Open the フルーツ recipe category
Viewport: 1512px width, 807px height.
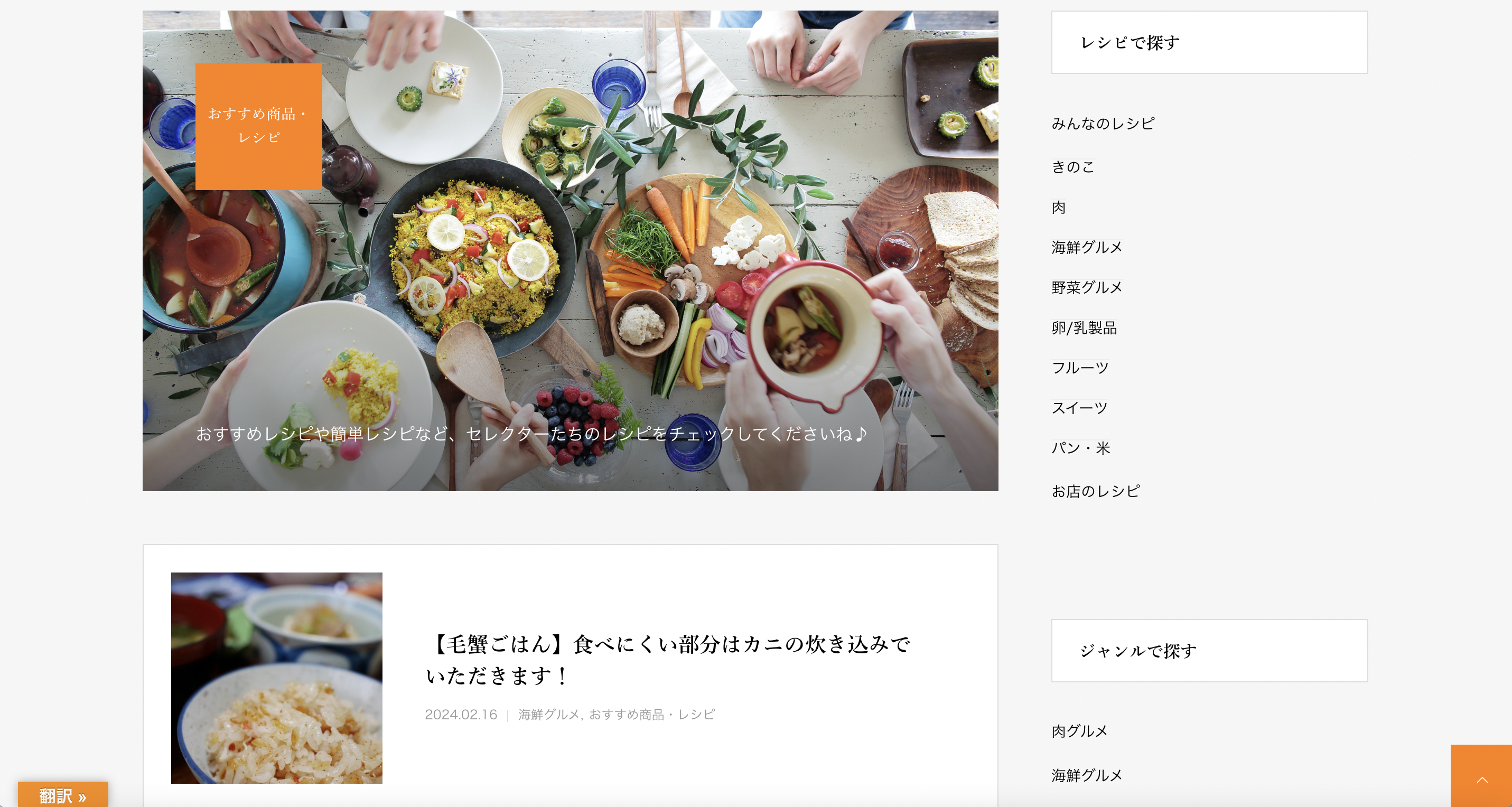tap(1080, 368)
